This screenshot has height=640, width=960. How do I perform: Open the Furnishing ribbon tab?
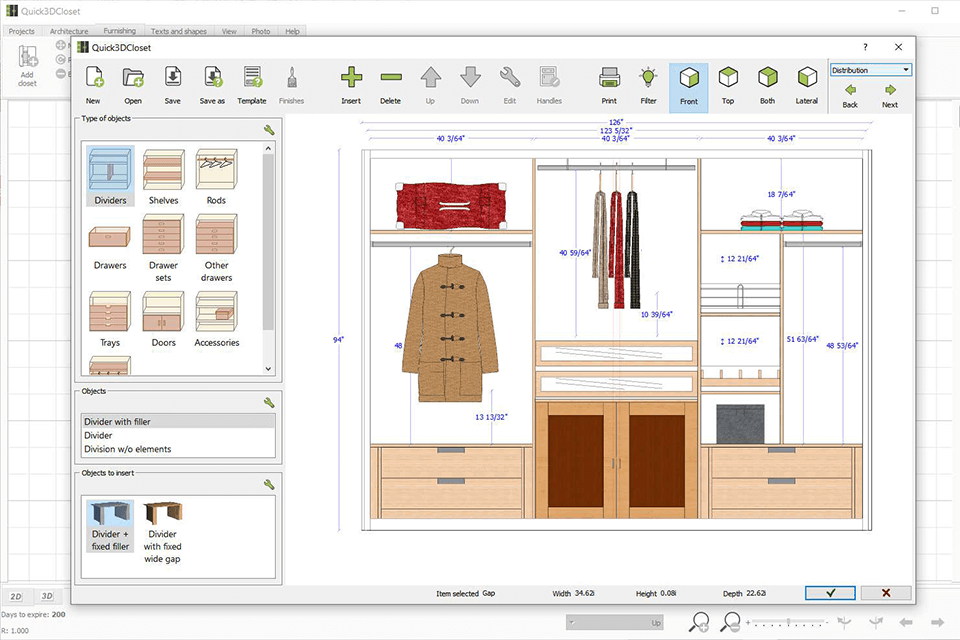(120, 31)
